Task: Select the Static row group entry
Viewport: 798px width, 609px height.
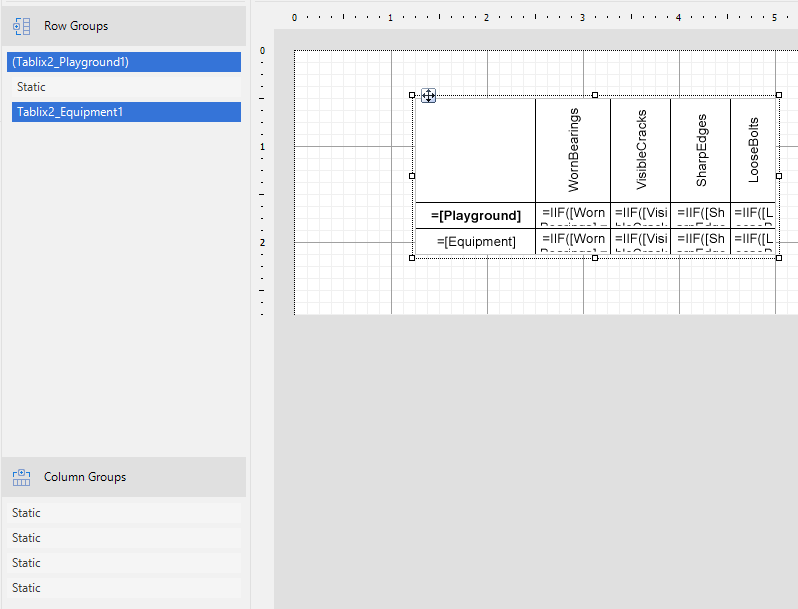Action: [126, 87]
